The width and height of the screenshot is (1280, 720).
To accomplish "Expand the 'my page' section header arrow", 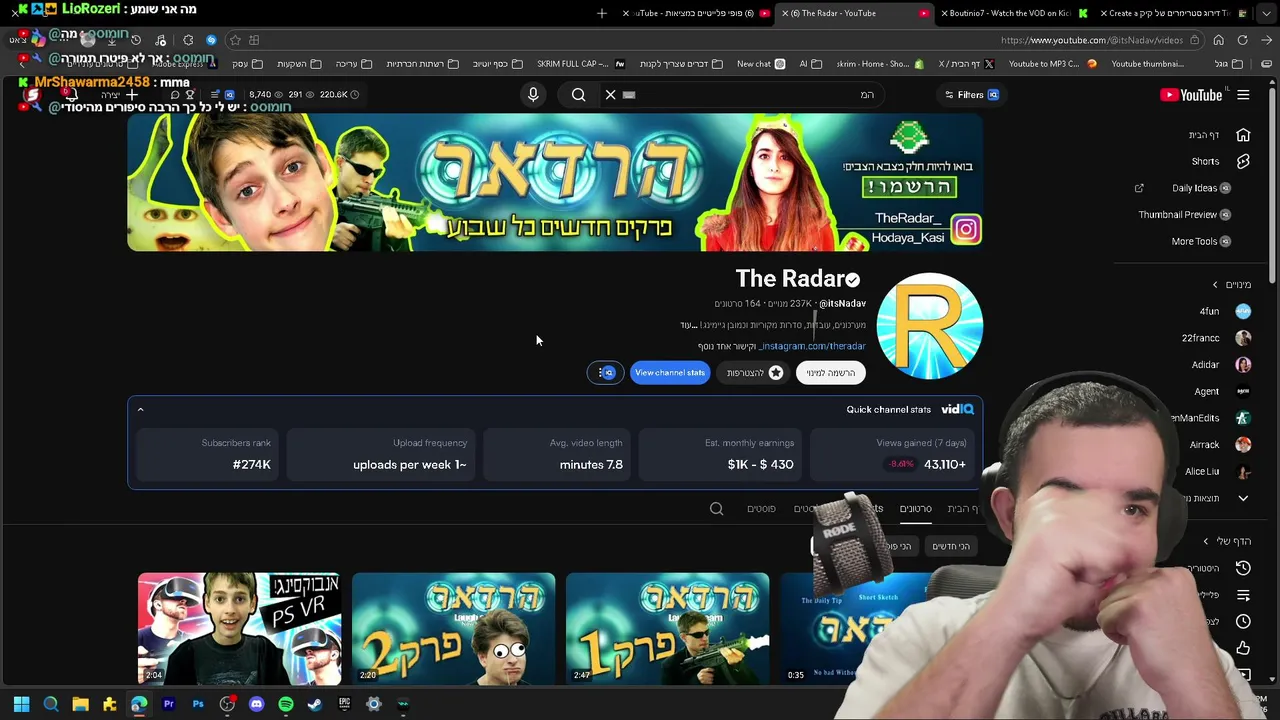I will click(1205, 541).
